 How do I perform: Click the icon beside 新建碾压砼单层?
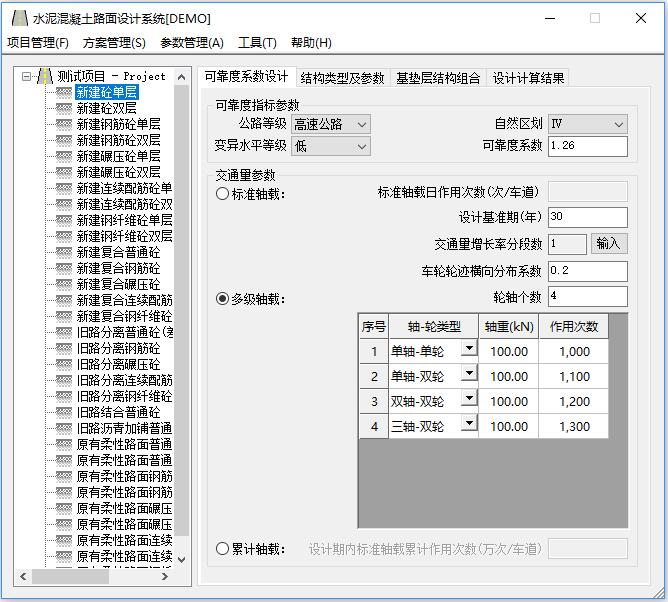64,156
